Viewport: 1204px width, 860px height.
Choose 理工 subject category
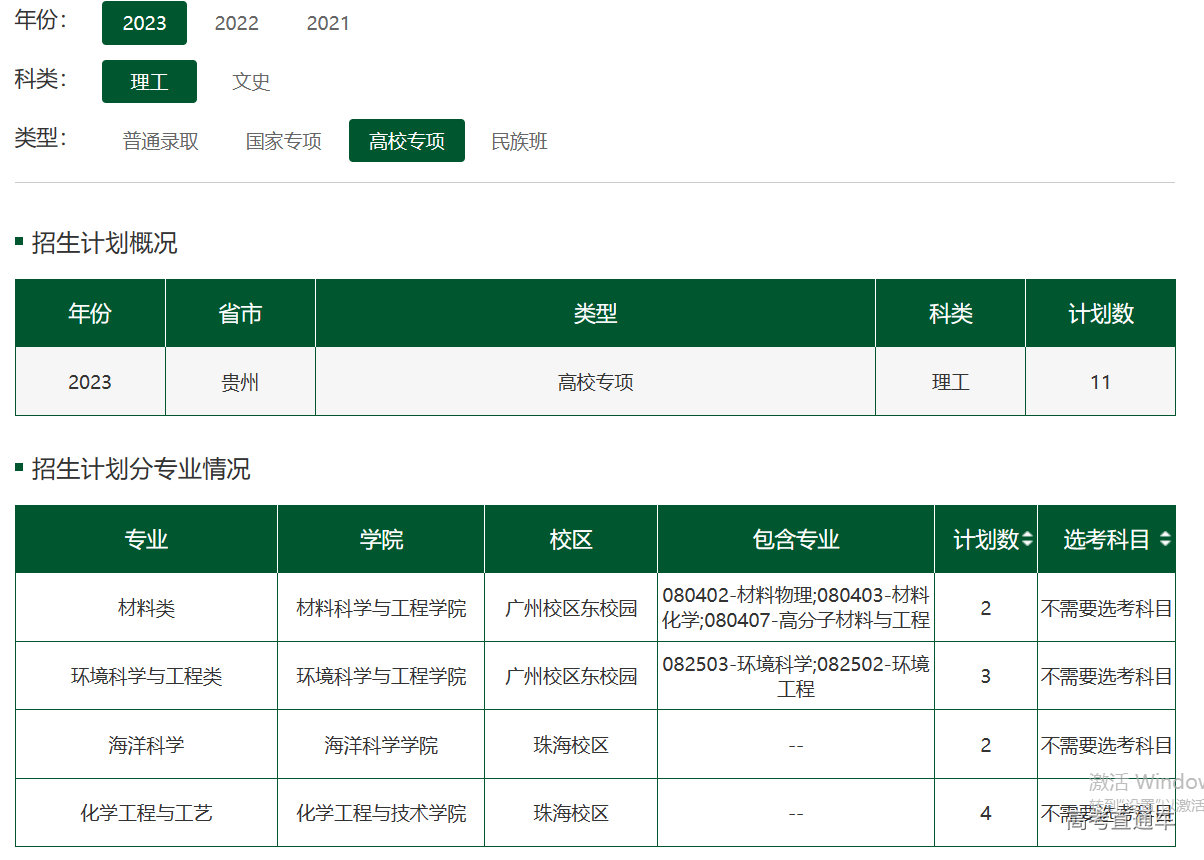[149, 82]
